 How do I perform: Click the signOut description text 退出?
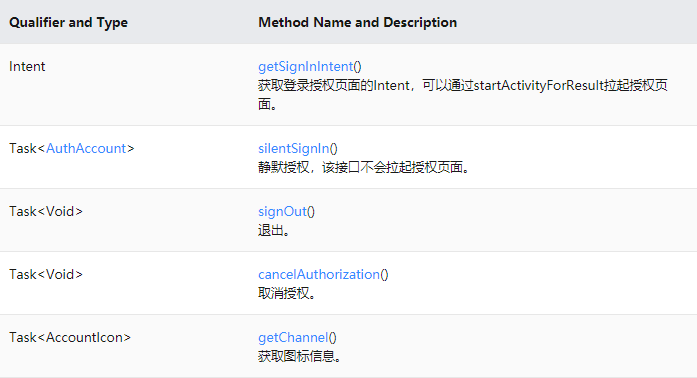[x=274, y=231]
